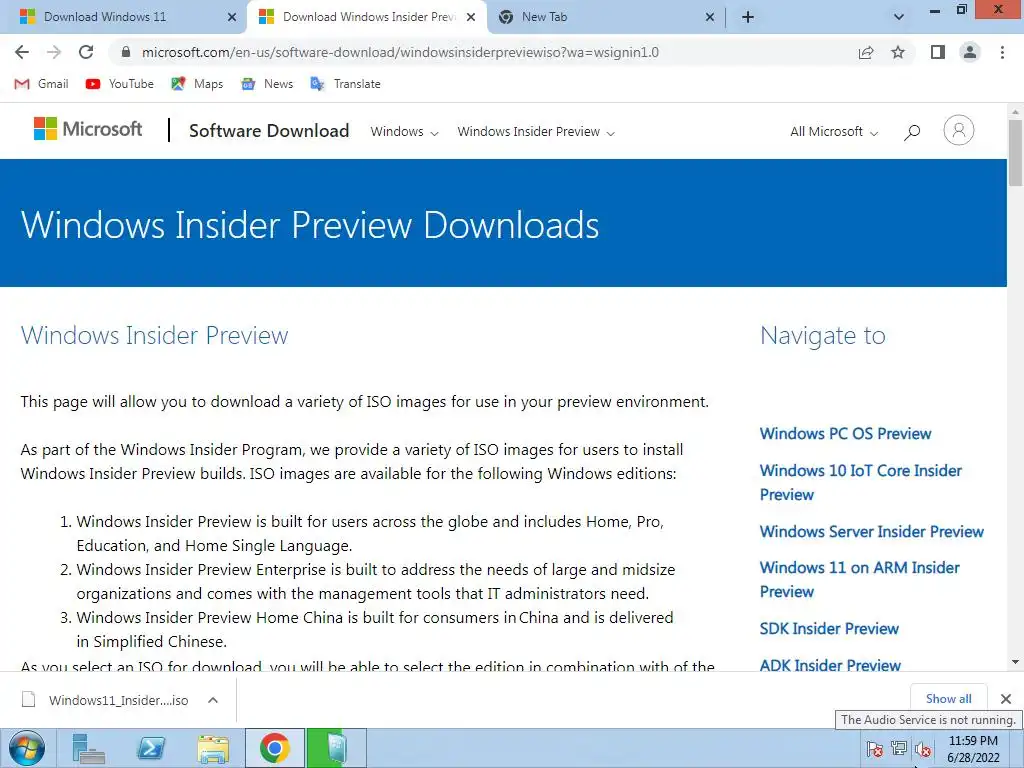Viewport: 1024px width, 768px height.
Task: Open Windows PowerShell from taskbar
Action: click(151, 748)
